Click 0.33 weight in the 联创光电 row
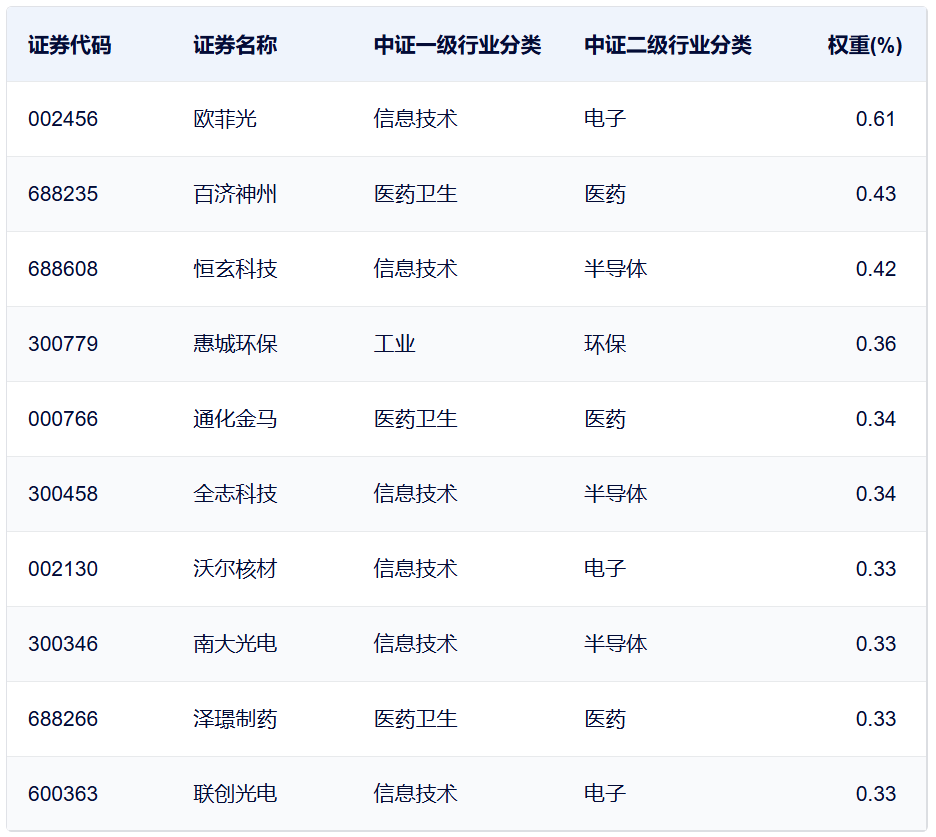Viewport: 936px width, 837px height. pyautogui.click(x=876, y=794)
